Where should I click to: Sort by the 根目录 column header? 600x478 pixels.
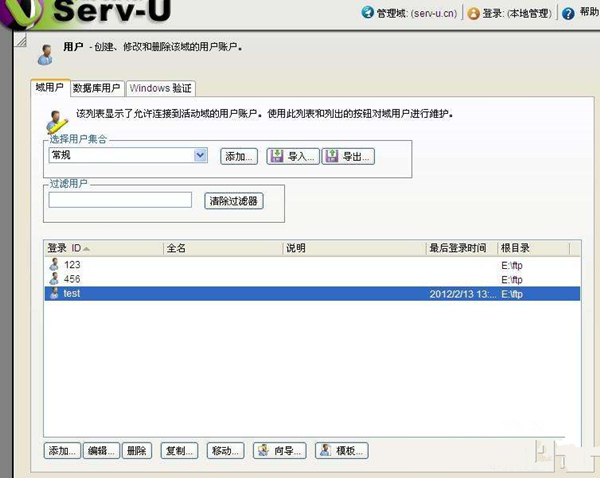click(x=533, y=248)
